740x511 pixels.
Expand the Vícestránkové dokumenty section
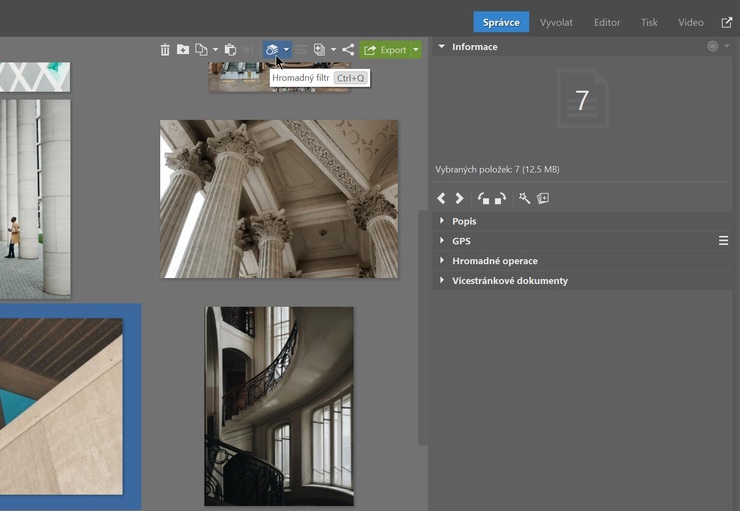click(582, 281)
